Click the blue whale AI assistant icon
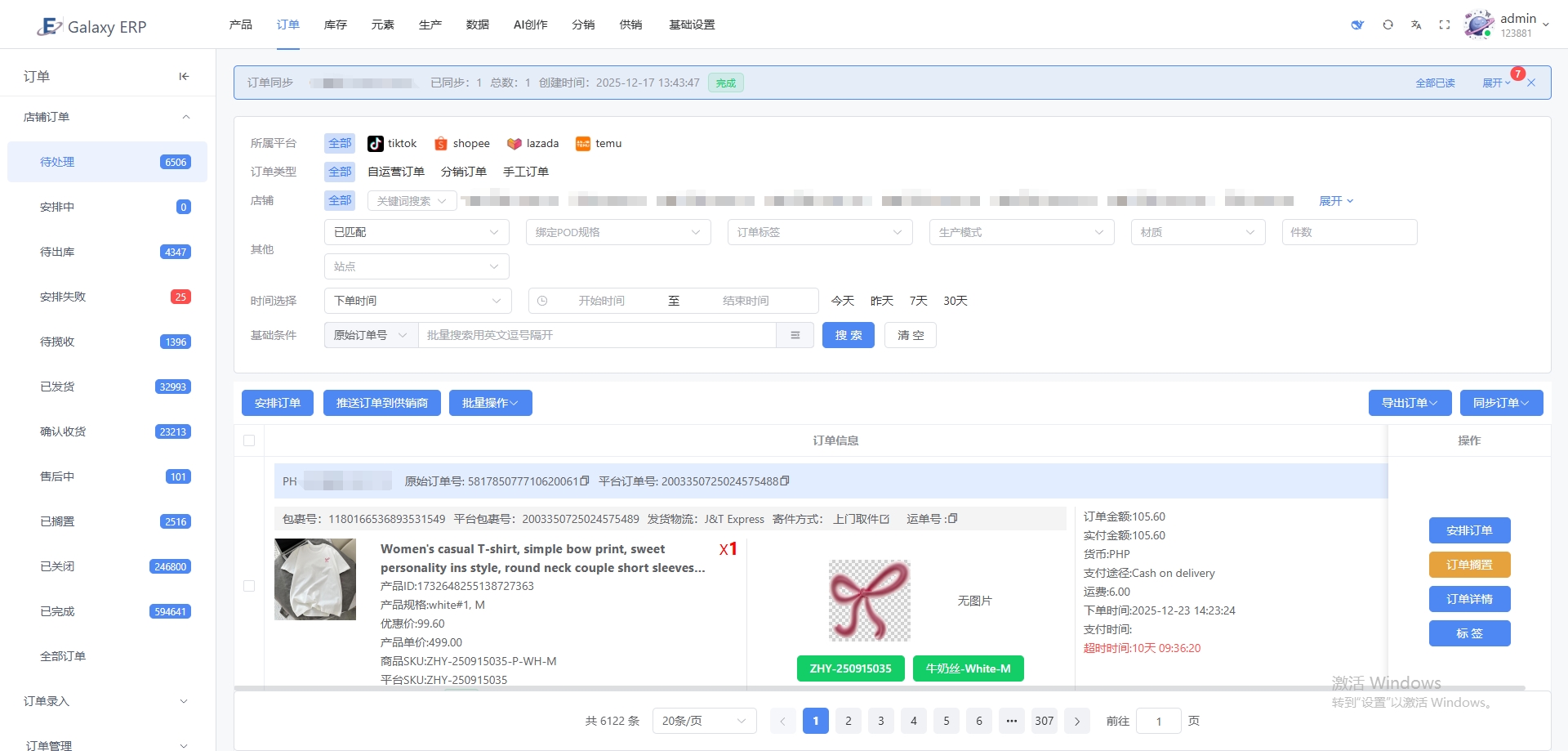The image size is (1568, 751). click(x=1357, y=25)
